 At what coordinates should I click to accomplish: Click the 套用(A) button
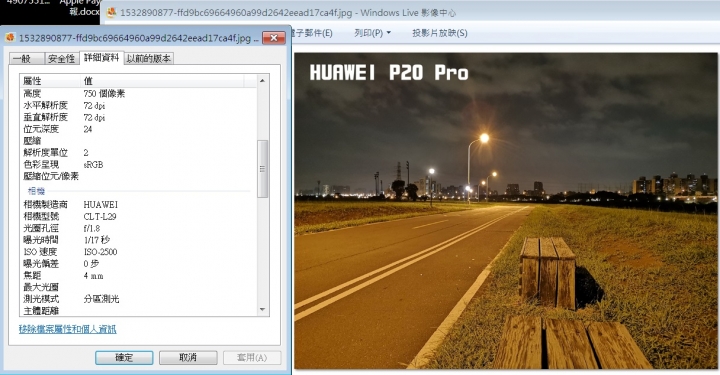click(252, 358)
